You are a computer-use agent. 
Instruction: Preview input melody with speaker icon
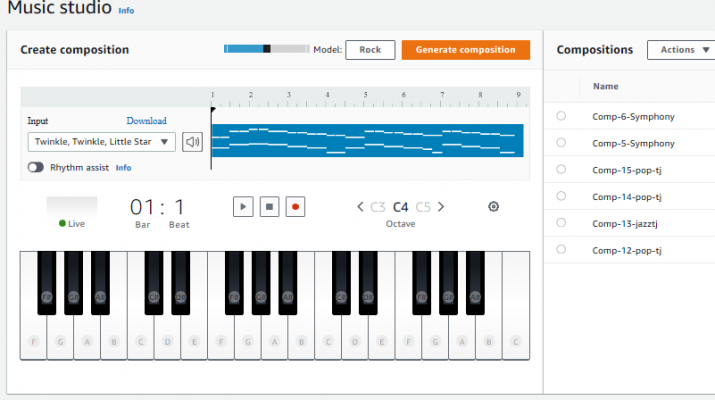(192, 142)
